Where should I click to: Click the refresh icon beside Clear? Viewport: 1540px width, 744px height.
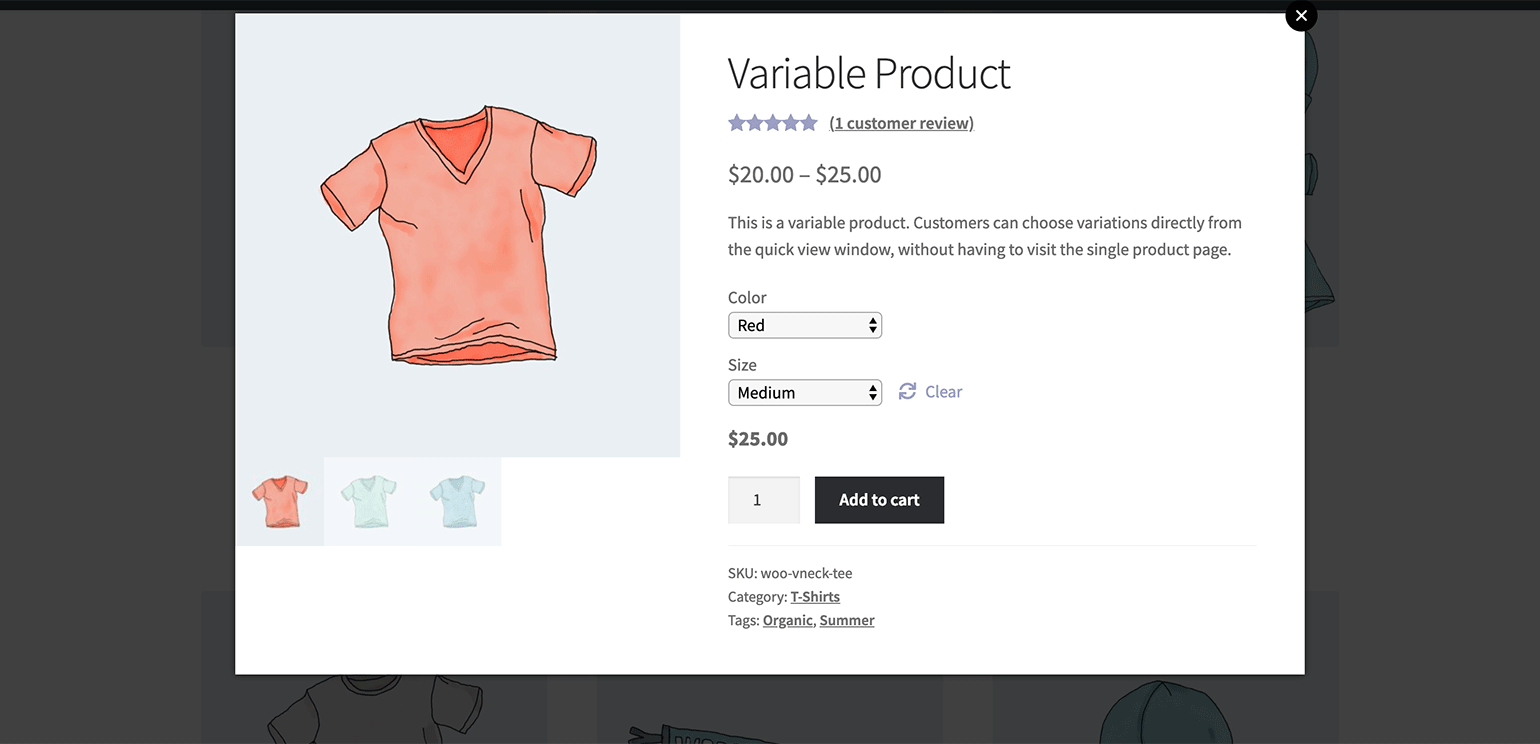(907, 392)
